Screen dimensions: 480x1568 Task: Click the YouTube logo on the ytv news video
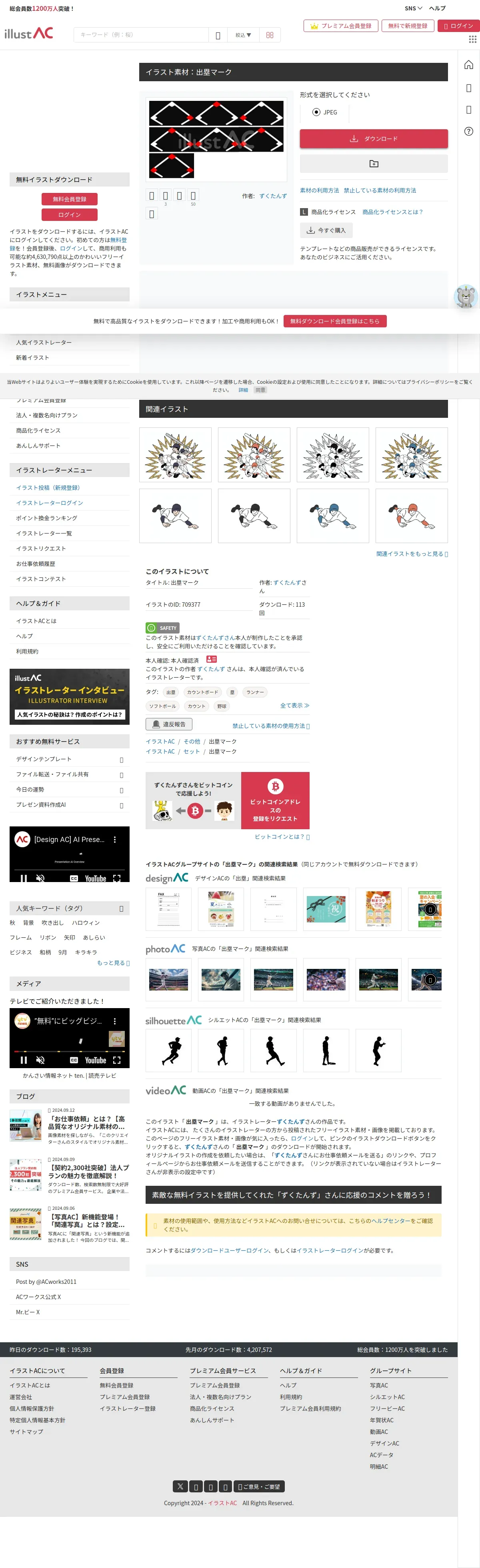96,1060
